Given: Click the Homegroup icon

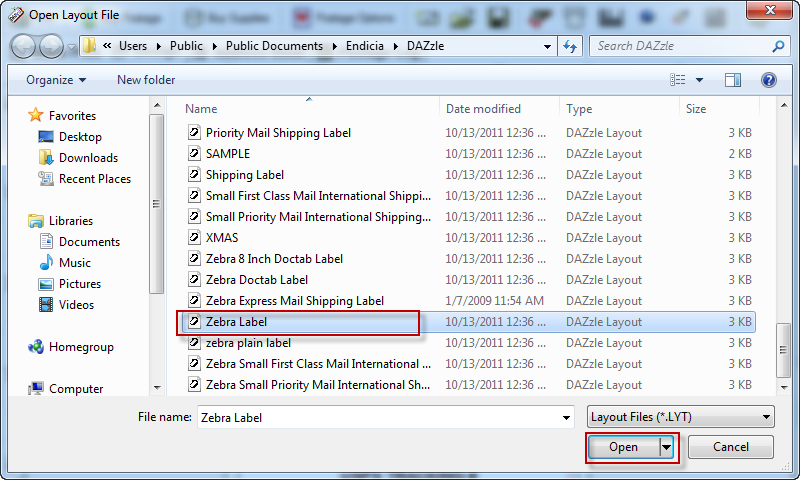Looking at the screenshot, I should tap(36, 347).
